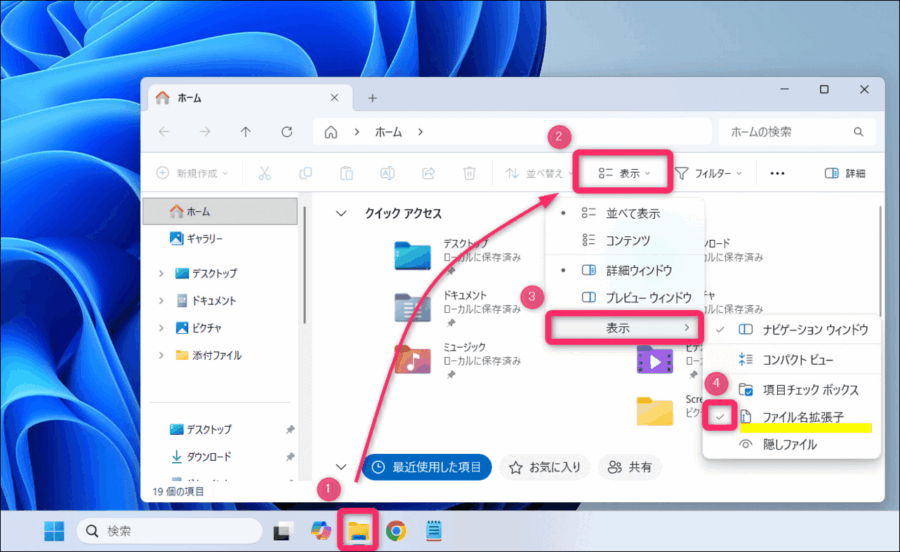Click the Copy icon in toolbar
Viewport: 900px width, 552px height.
[x=305, y=173]
